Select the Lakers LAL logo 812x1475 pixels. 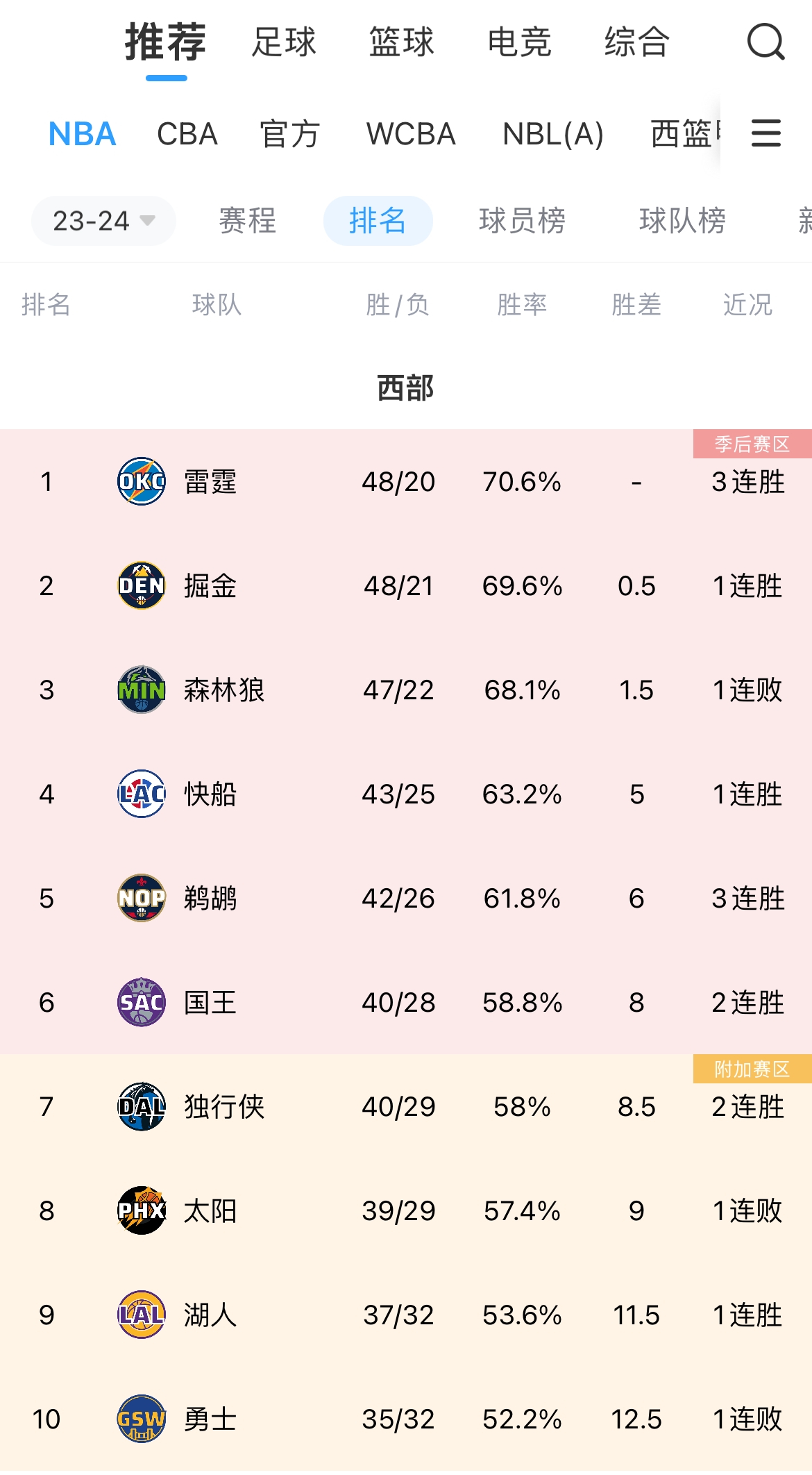[x=142, y=1315]
